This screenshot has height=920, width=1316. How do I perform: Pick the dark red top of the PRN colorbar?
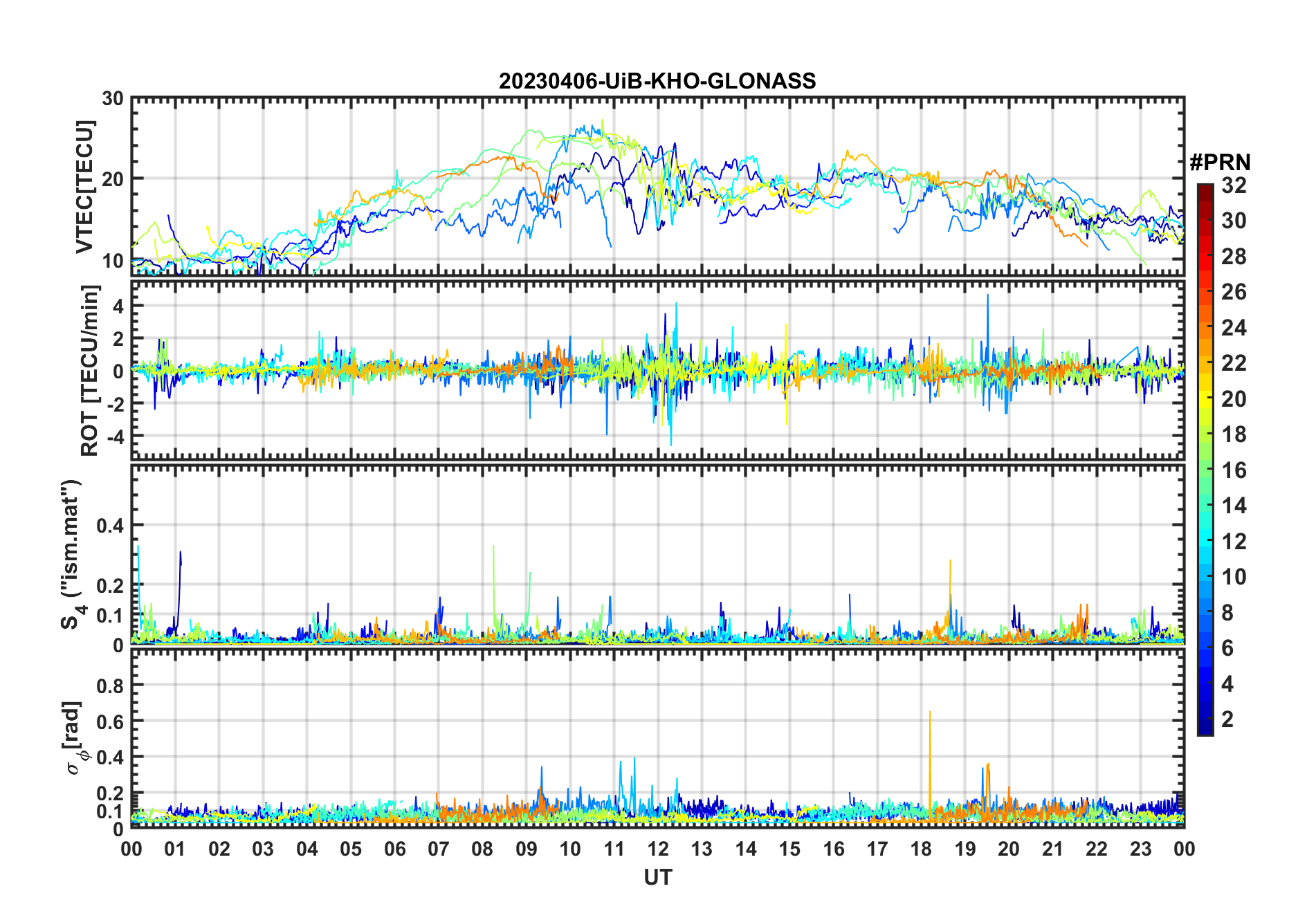click(1205, 192)
